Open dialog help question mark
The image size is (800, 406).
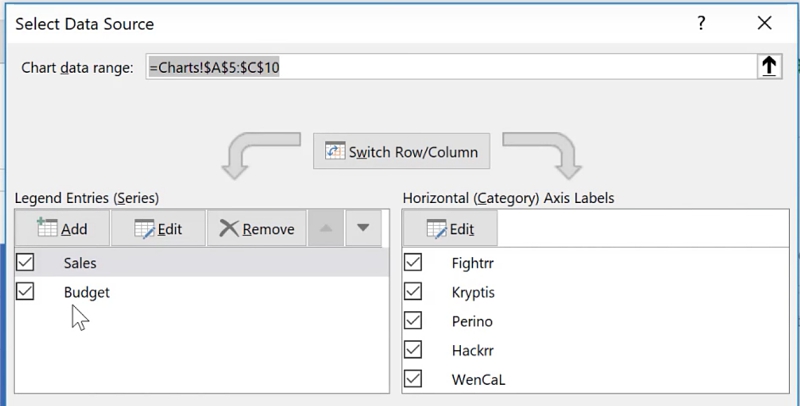tap(702, 22)
